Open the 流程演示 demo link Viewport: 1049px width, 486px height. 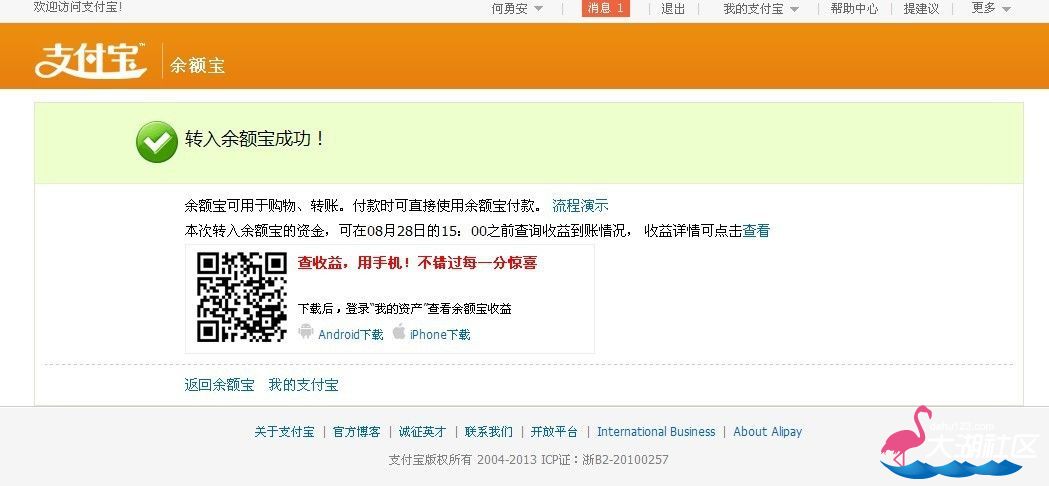tap(580, 206)
